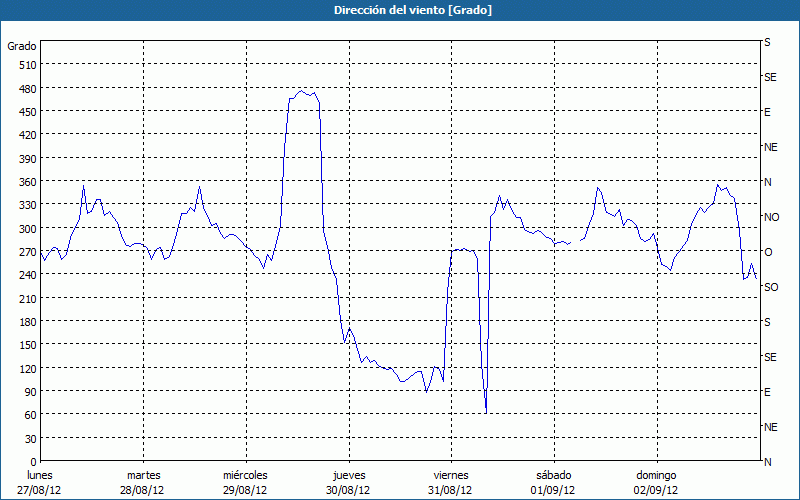This screenshot has height=500, width=800.
Task: Select the 'N' compass label level with 0
Action: 767,462
